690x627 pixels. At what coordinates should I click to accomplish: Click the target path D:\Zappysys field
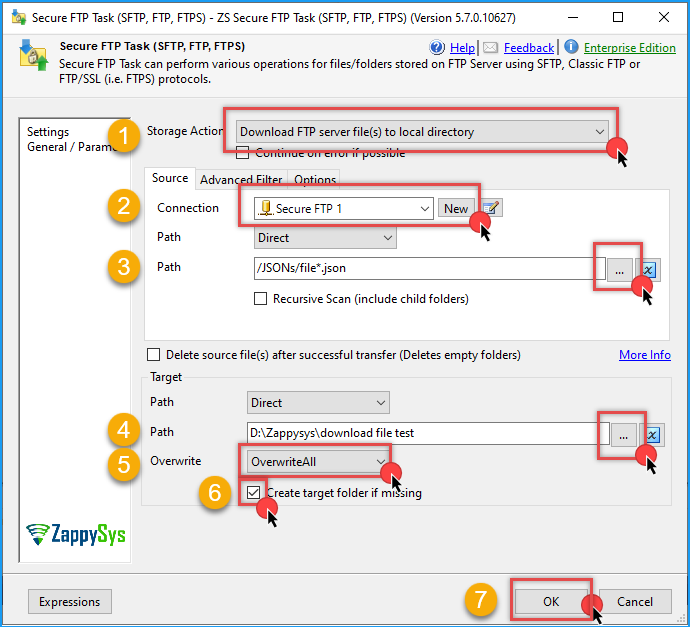[428, 433]
